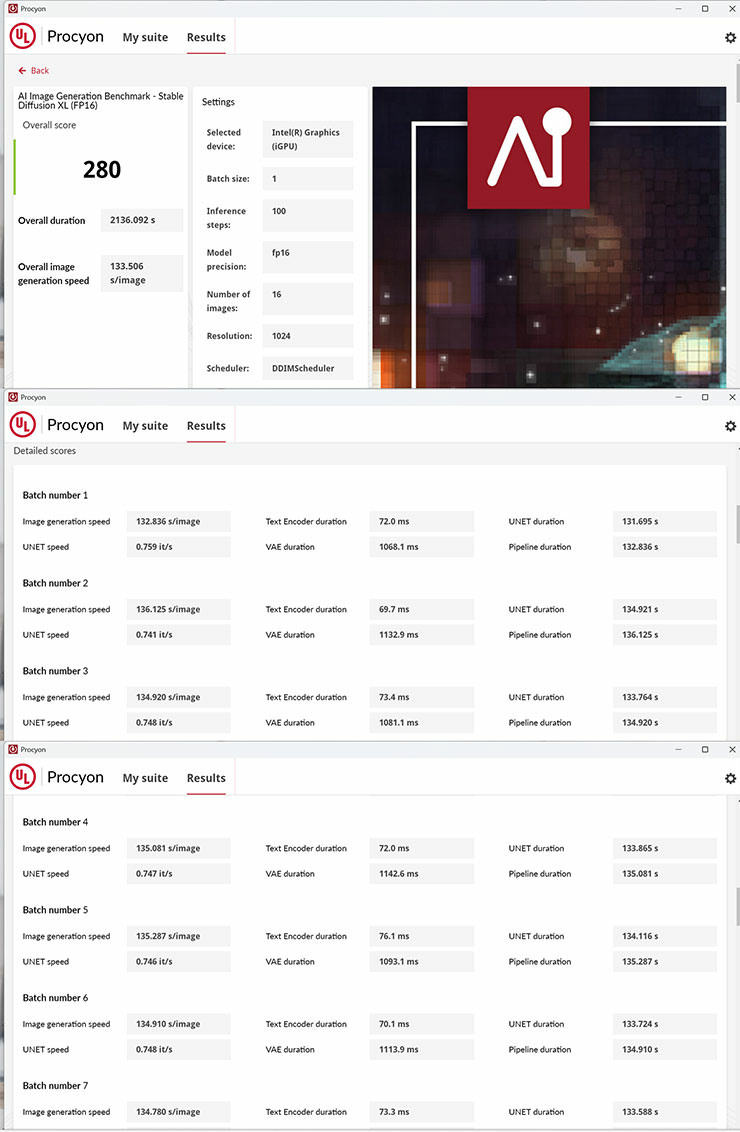This screenshot has height=1132, width=740.
Task: Select Batch 7 speed 134.780 s/image
Action: click(178, 1112)
